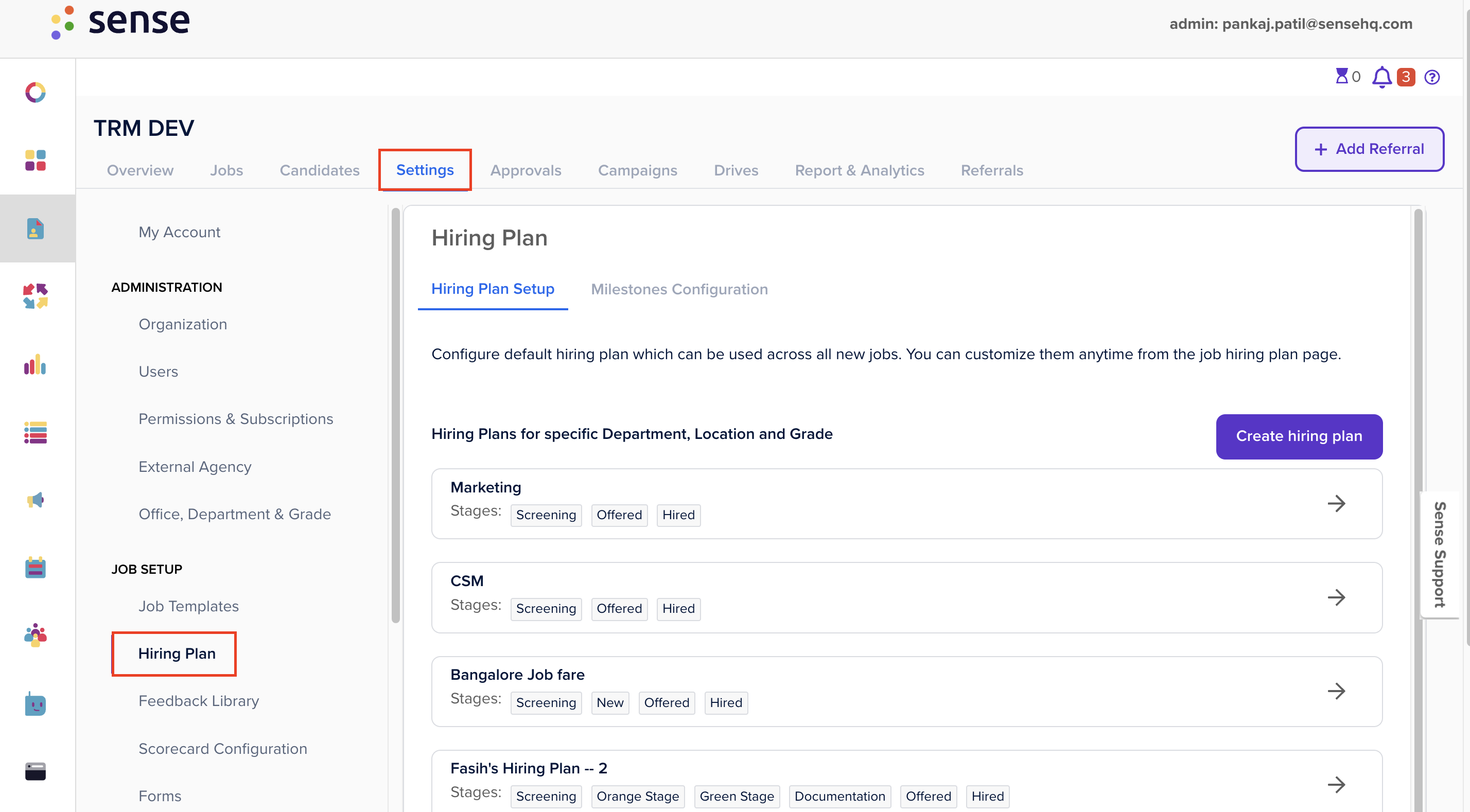This screenshot has height=812, width=1470.
Task: Select the people/team icon in the sidebar
Action: [x=35, y=635]
